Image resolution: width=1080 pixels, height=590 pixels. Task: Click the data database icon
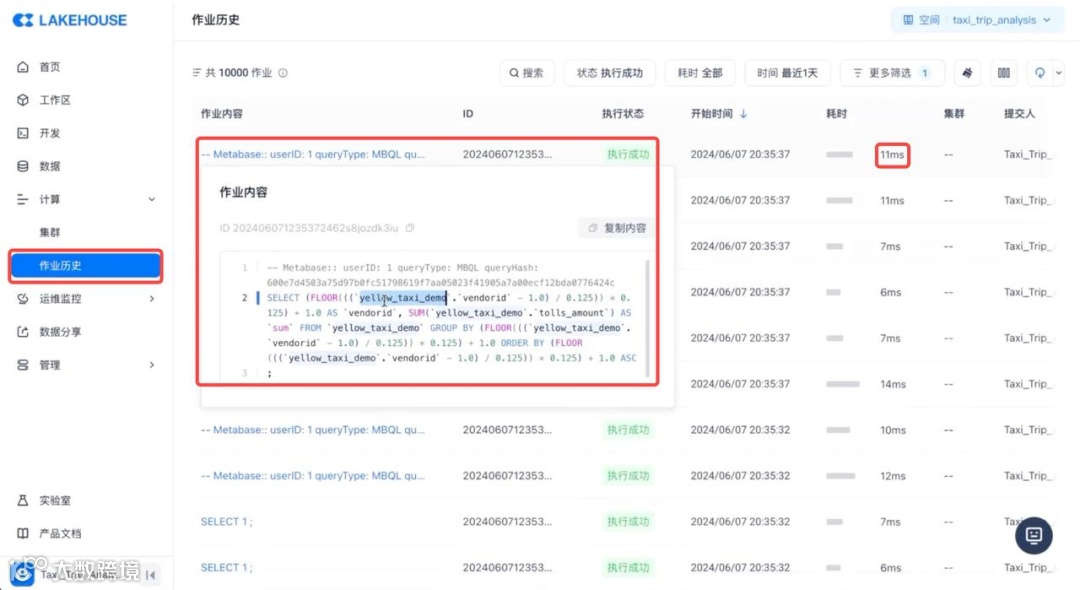coord(23,166)
